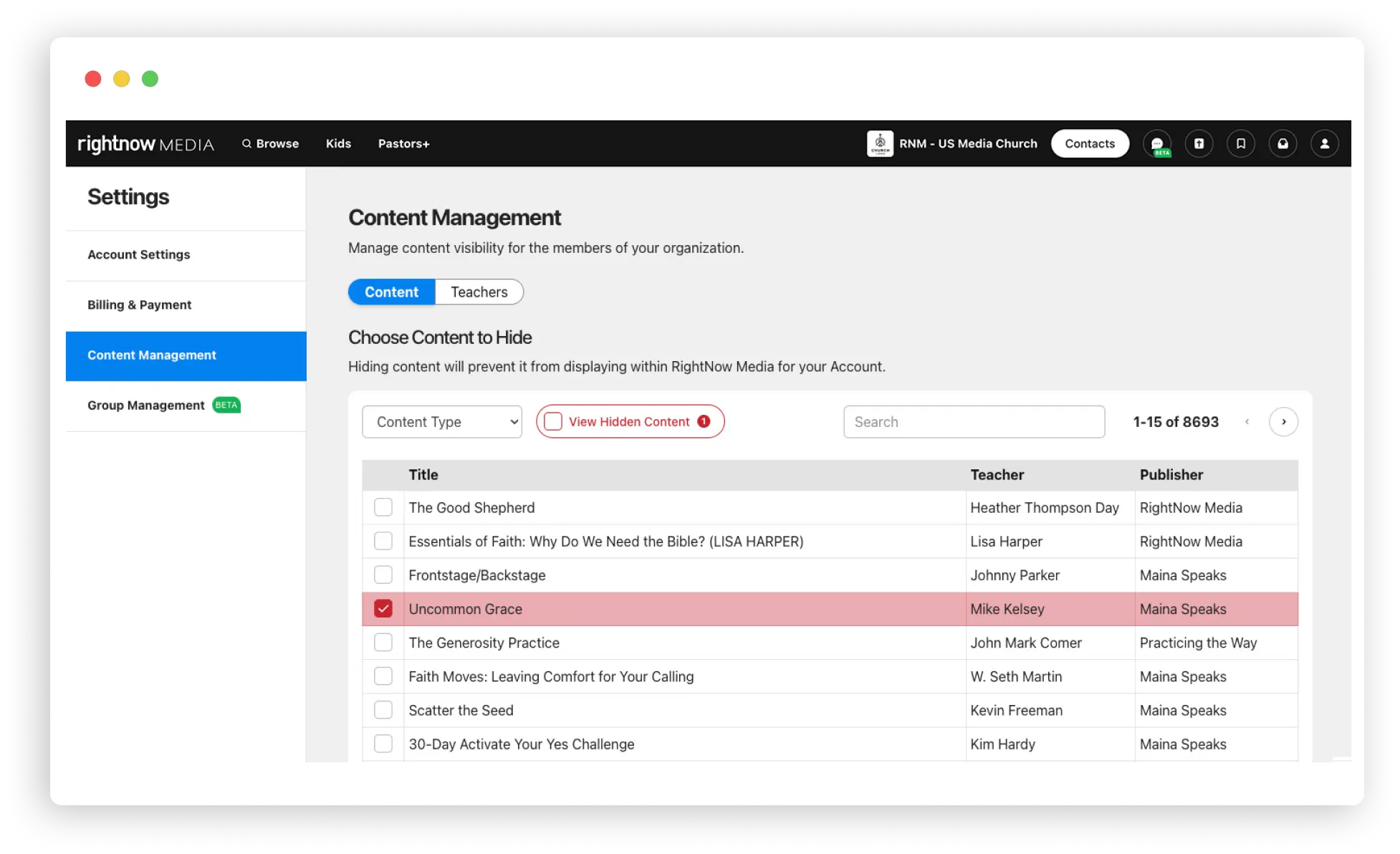
Task: Check the 30-Day Activate Your Yes checkbox
Action: pyautogui.click(x=383, y=744)
